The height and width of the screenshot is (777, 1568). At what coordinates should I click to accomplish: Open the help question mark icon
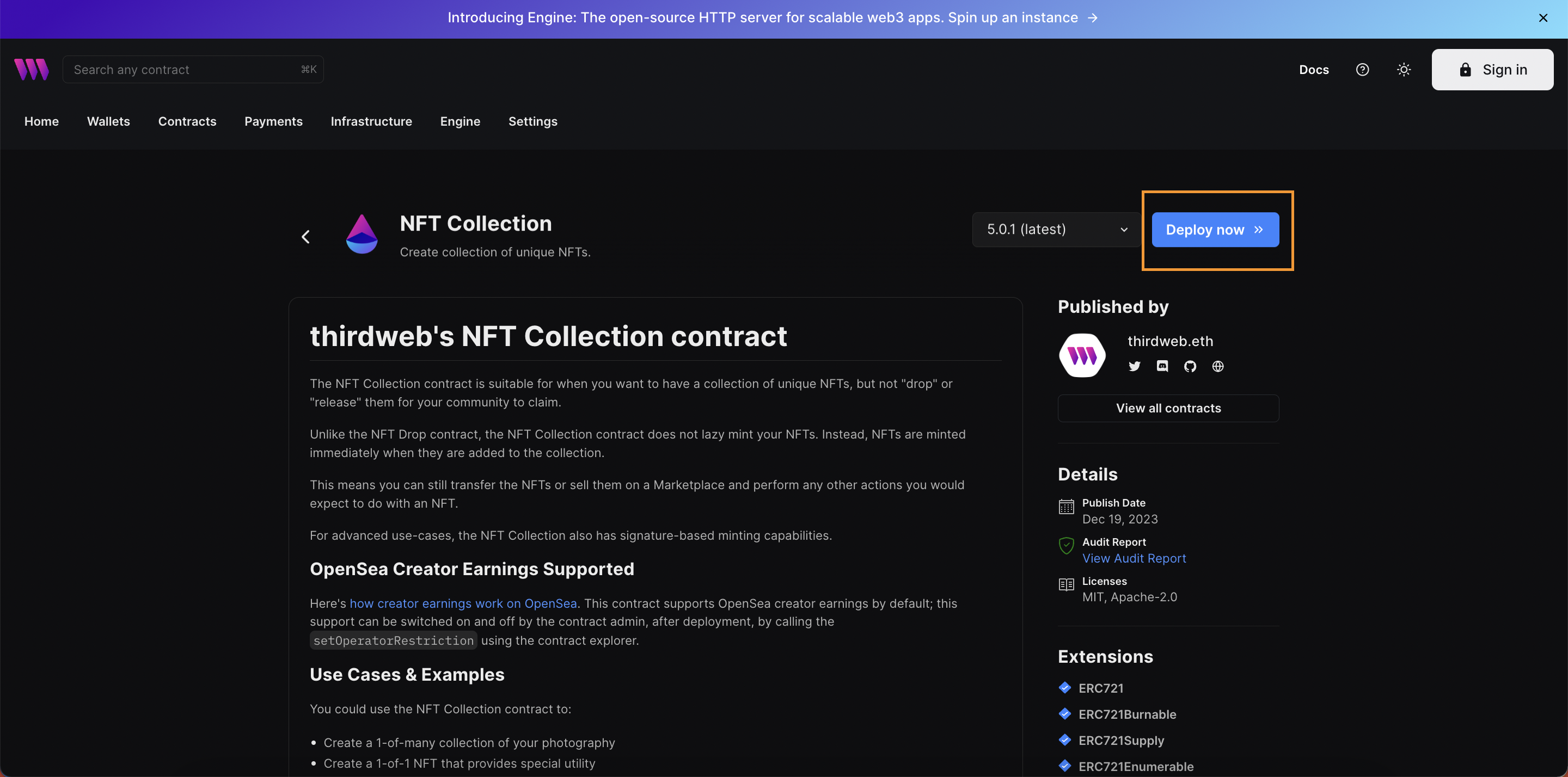[x=1362, y=69]
